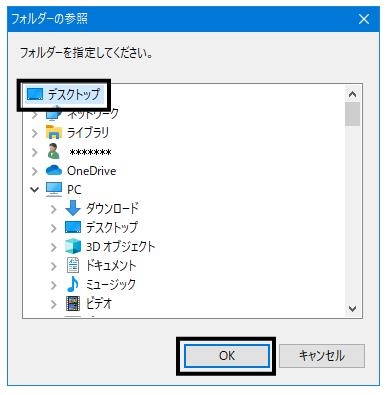Select the Library (ライブラリ) folder icon
Screen dimensions: 388x395
click(54, 132)
